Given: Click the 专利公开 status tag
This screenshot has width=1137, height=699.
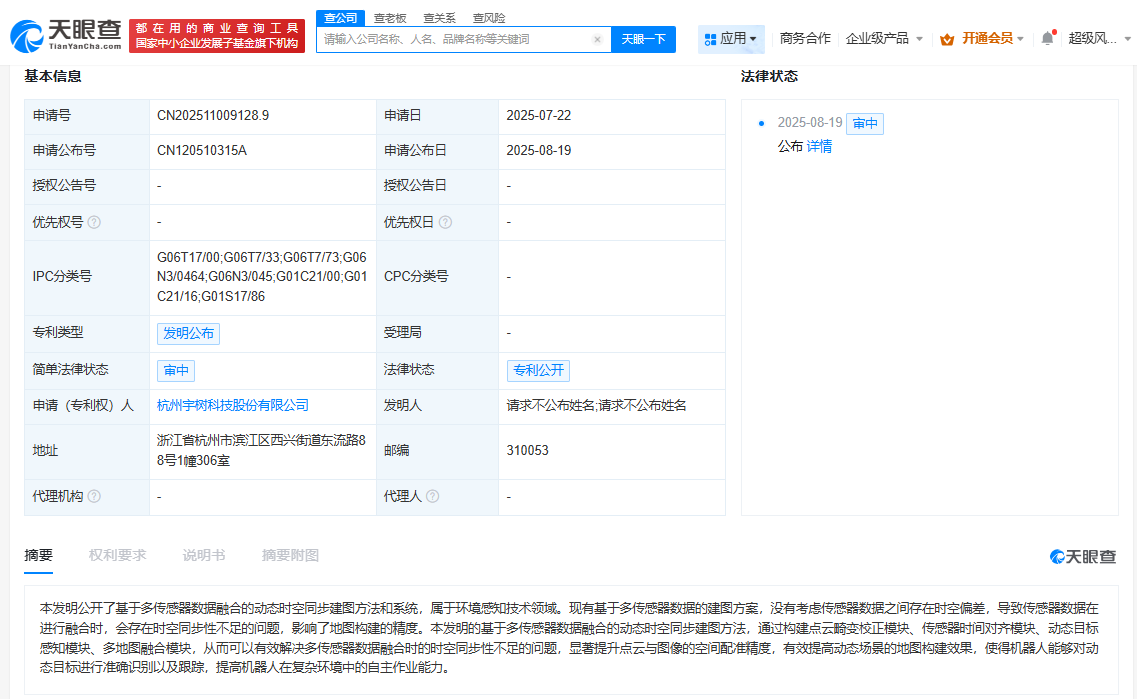Looking at the screenshot, I should pyautogui.click(x=536, y=370).
